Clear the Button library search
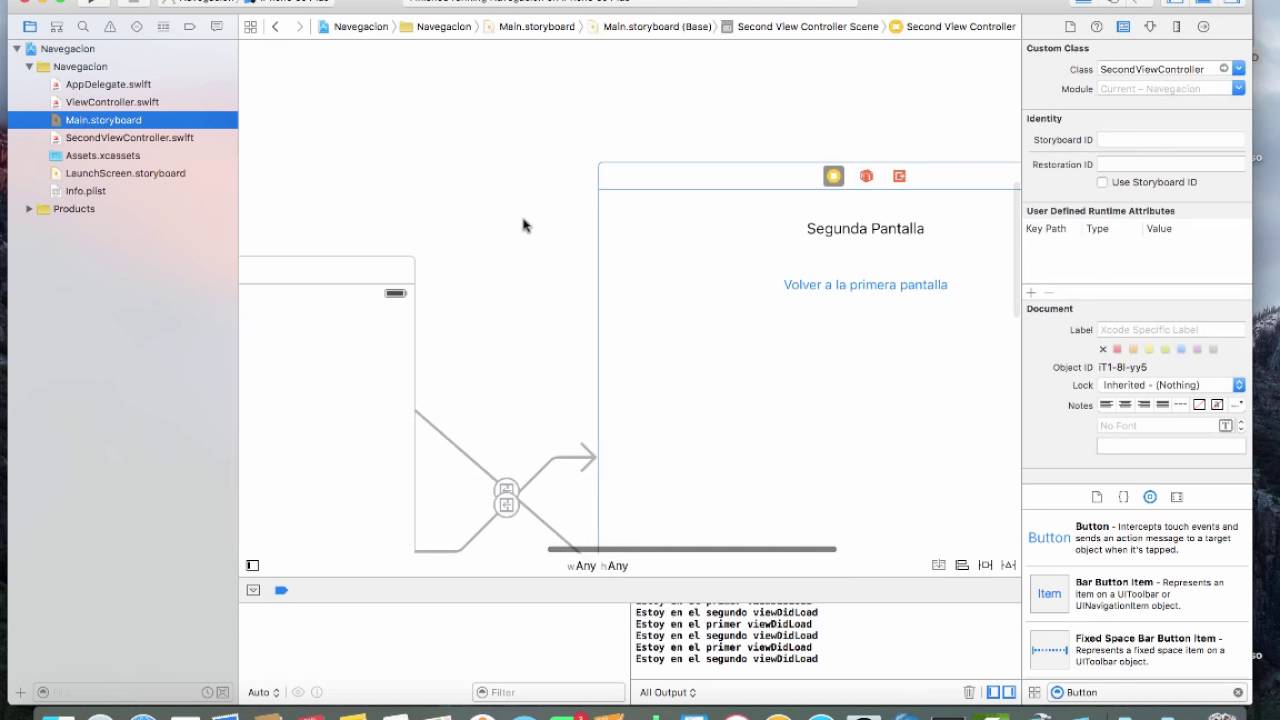Image resolution: width=1280 pixels, height=720 pixels. [1238, 692]
